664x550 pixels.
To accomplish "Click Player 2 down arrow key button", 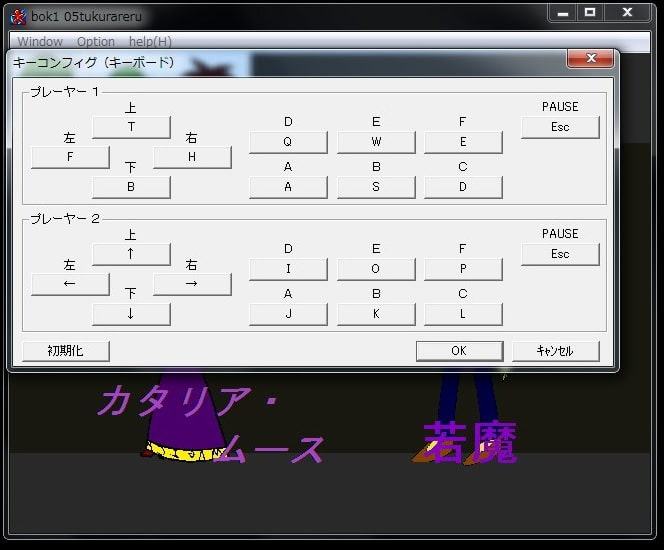I will (x=131, y=314).
